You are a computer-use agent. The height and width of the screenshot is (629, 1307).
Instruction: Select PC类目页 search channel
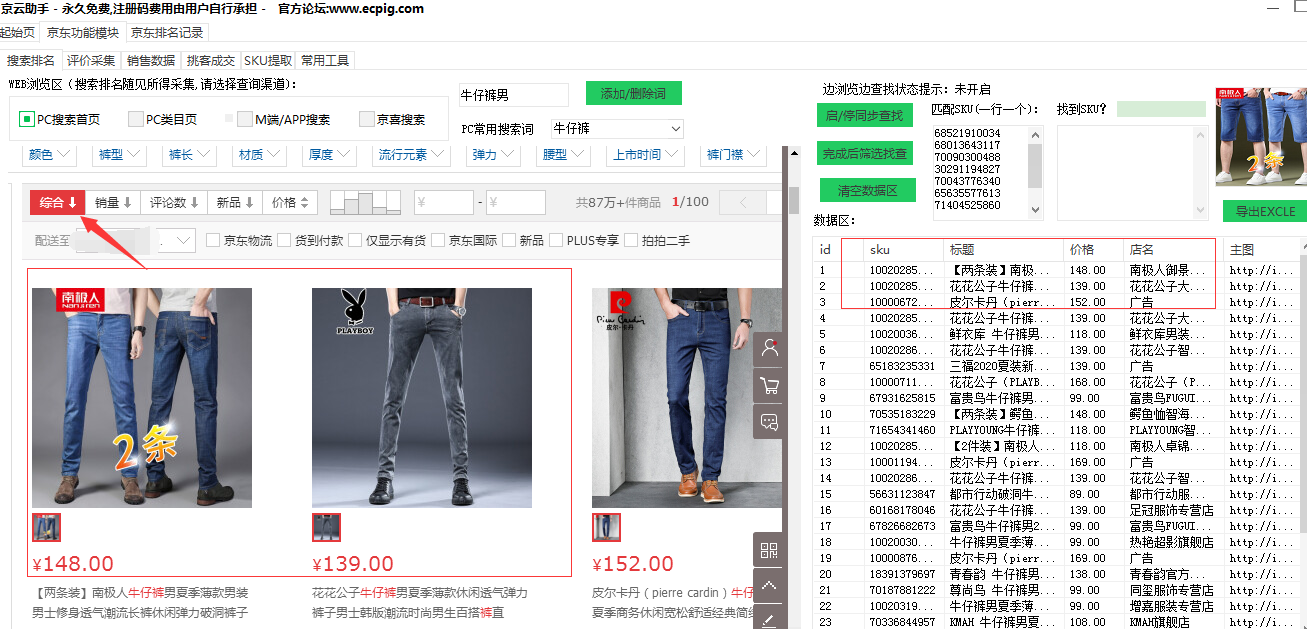(x=162, y=119)
